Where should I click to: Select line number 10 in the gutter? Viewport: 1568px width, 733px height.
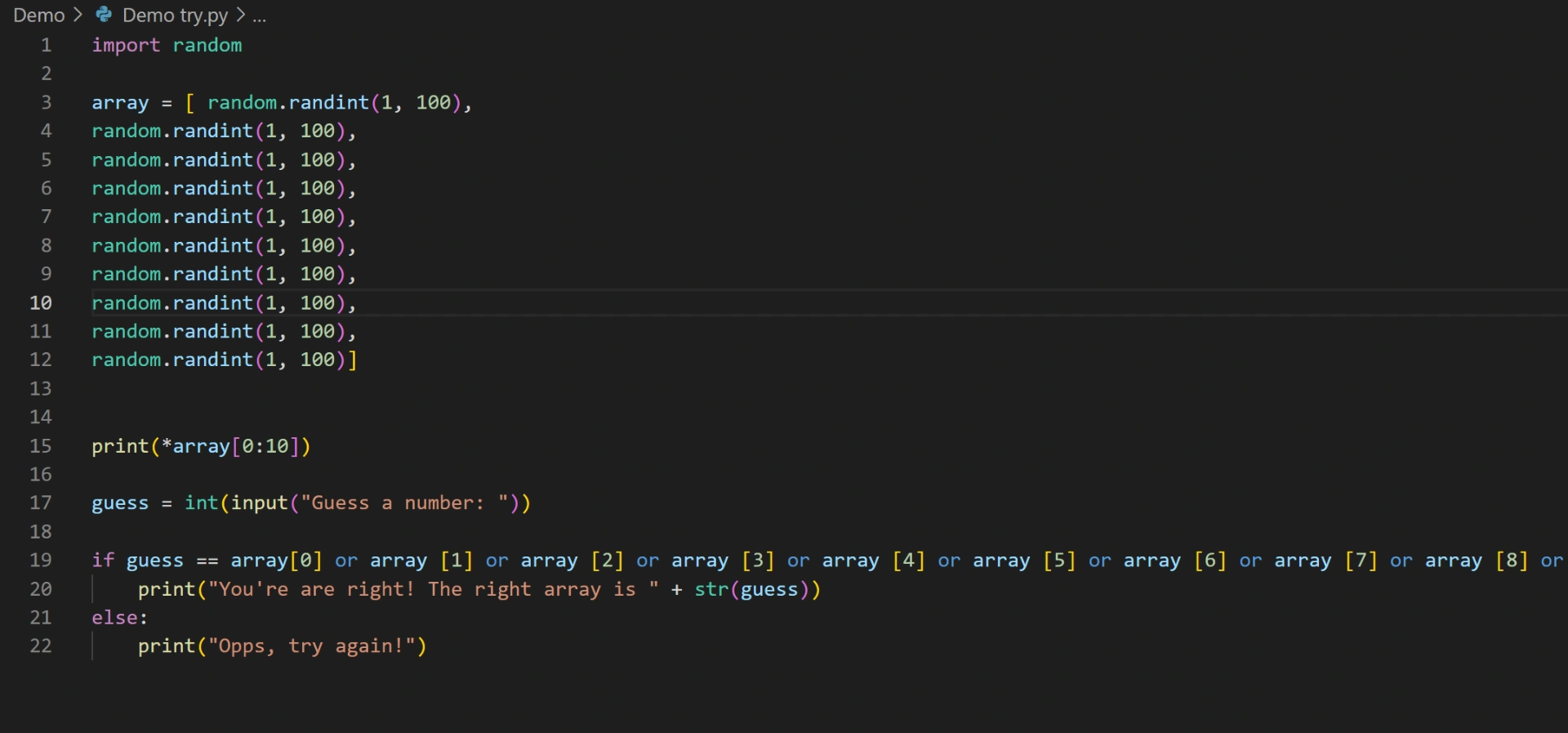coord(41,303)
